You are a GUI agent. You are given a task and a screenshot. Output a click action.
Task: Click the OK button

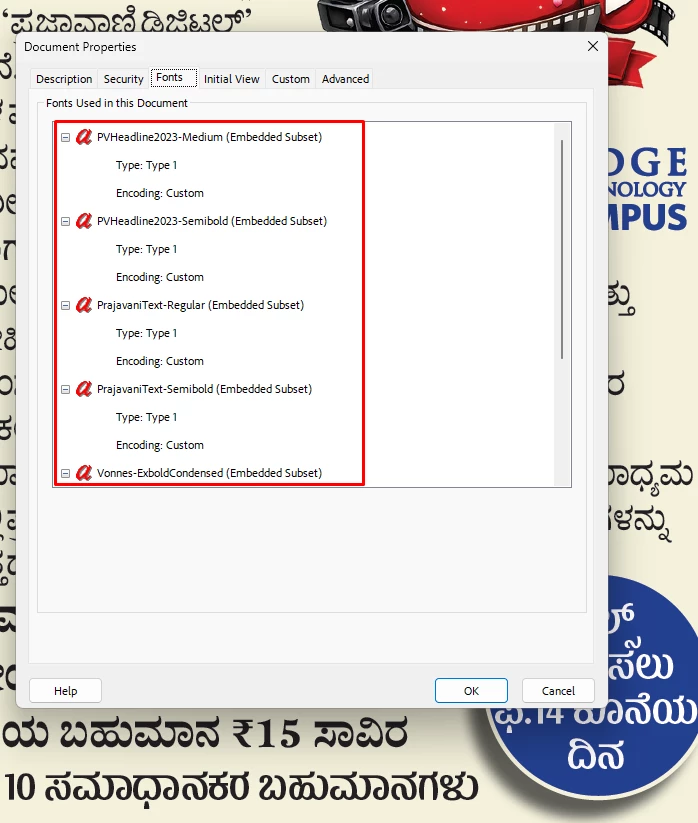pos(471,691)
